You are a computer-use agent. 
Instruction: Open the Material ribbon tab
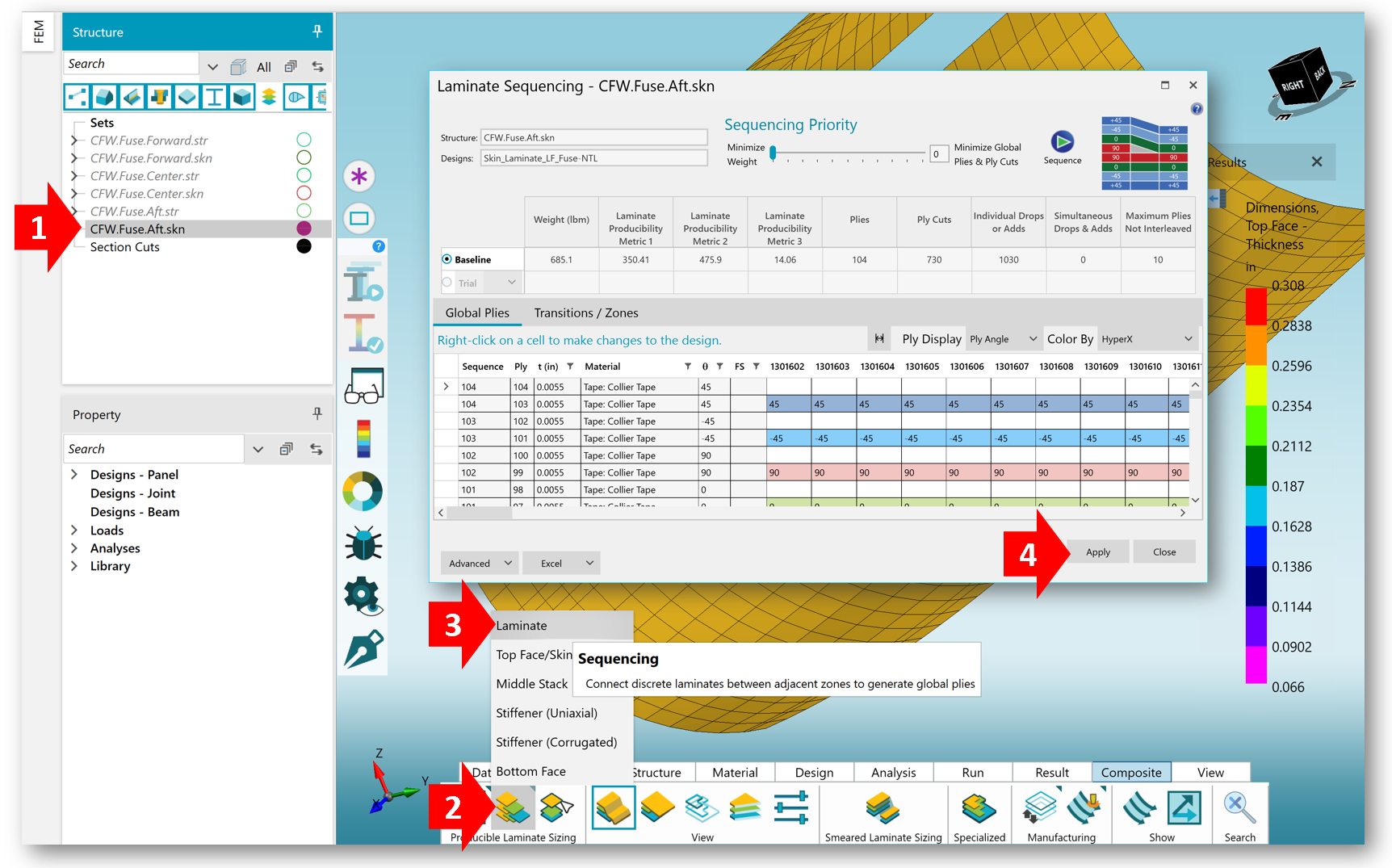click(735, 772)
